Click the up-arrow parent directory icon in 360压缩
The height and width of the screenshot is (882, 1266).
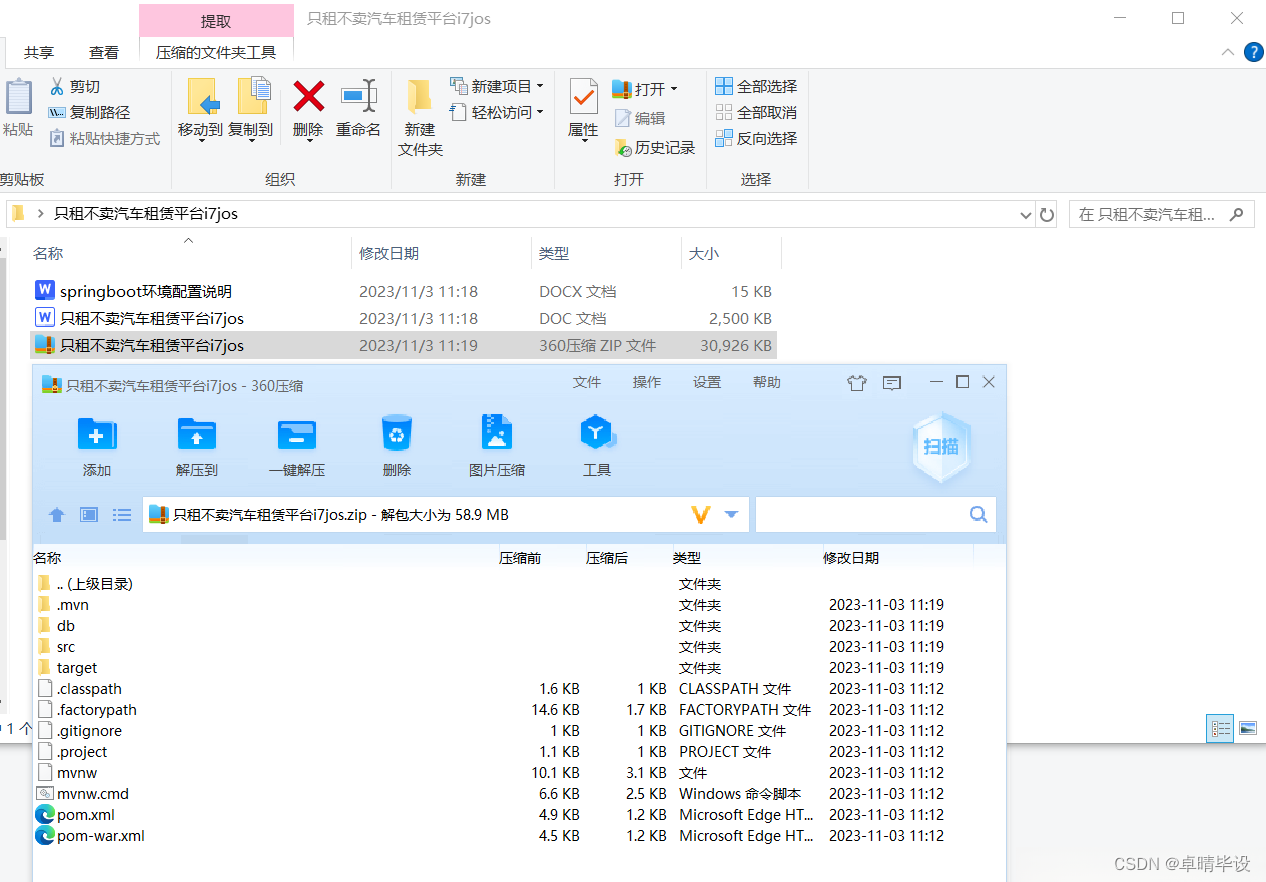tap(57, 515)
